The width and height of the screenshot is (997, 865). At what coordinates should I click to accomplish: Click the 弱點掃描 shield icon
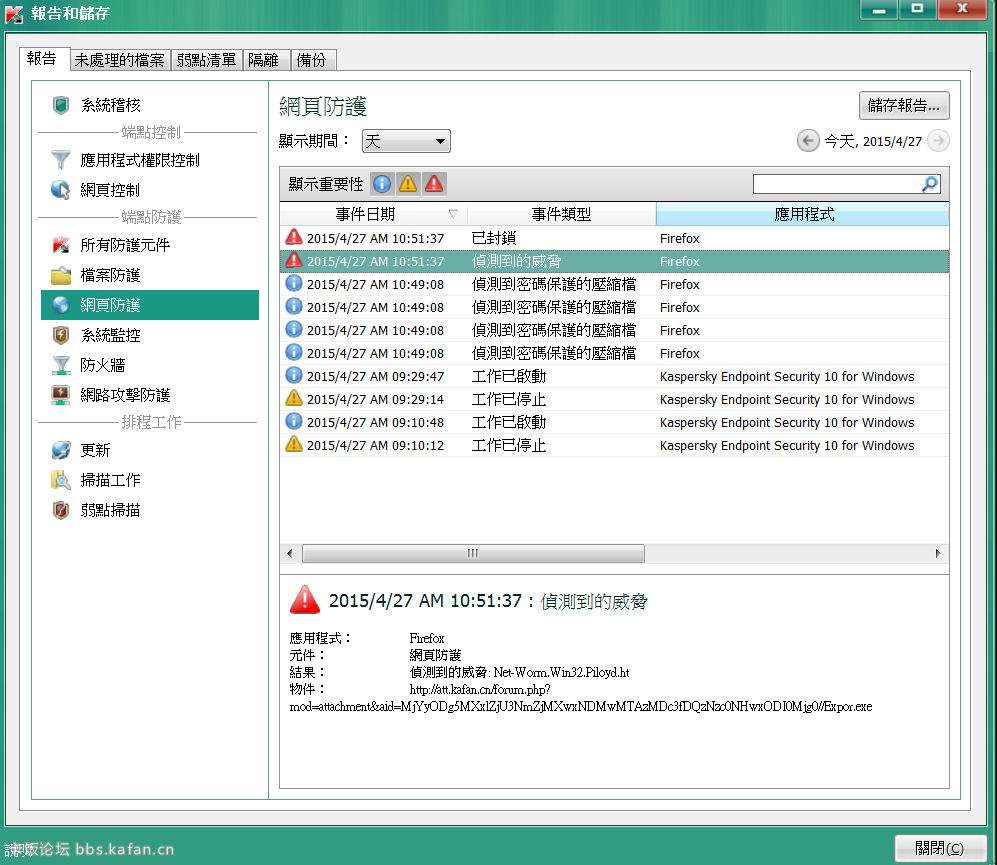click(x=61, y=510)
